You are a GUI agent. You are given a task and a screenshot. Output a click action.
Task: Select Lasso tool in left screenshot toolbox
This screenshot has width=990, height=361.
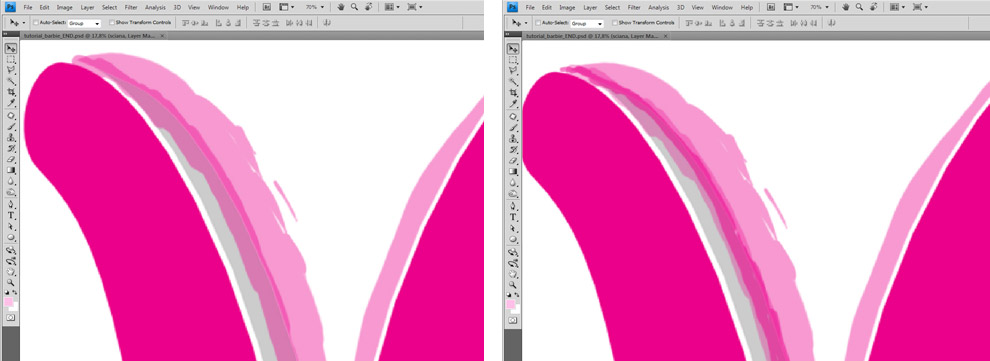click(11, 71)
